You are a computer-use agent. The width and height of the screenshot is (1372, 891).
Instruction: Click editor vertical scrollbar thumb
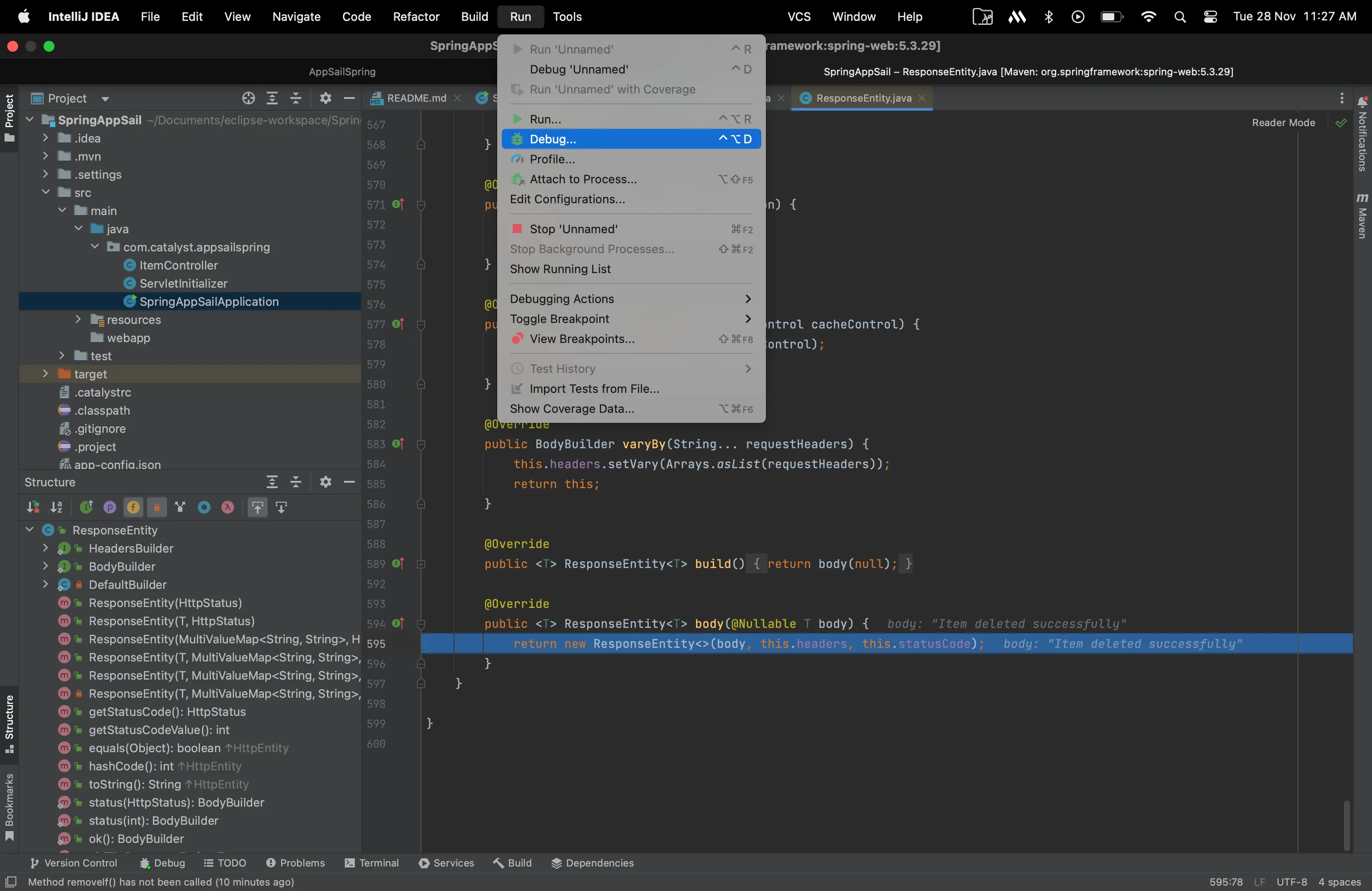coord(1346,824)
